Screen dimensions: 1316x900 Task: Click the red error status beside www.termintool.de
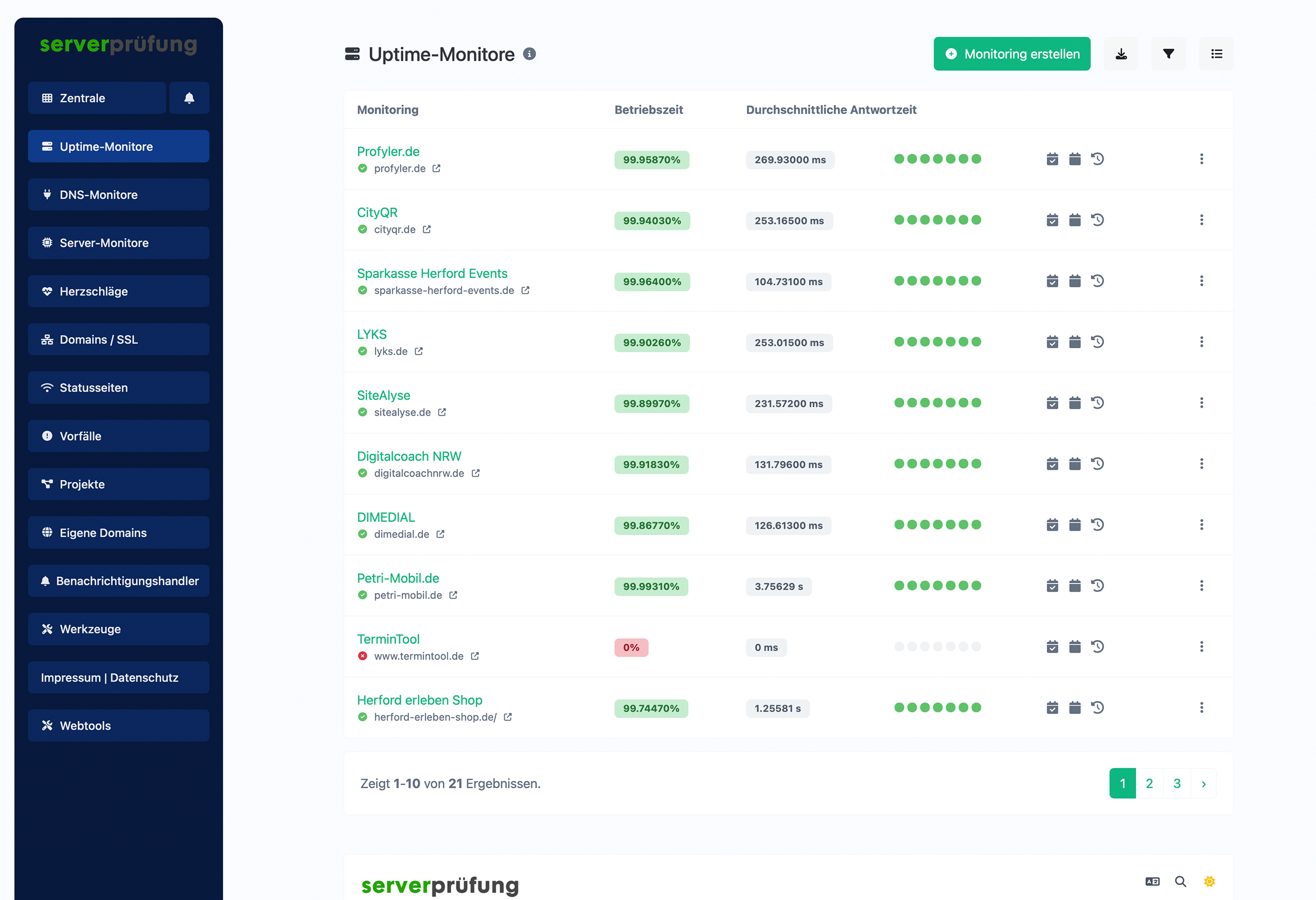click(362, 656)
